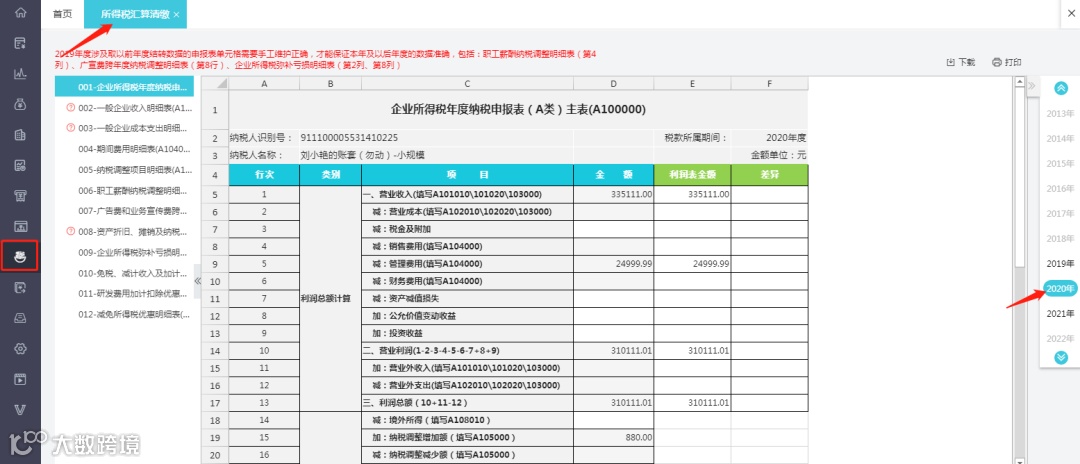
Task: Click warning icon beside 002 form
Action: pos(70,108)
